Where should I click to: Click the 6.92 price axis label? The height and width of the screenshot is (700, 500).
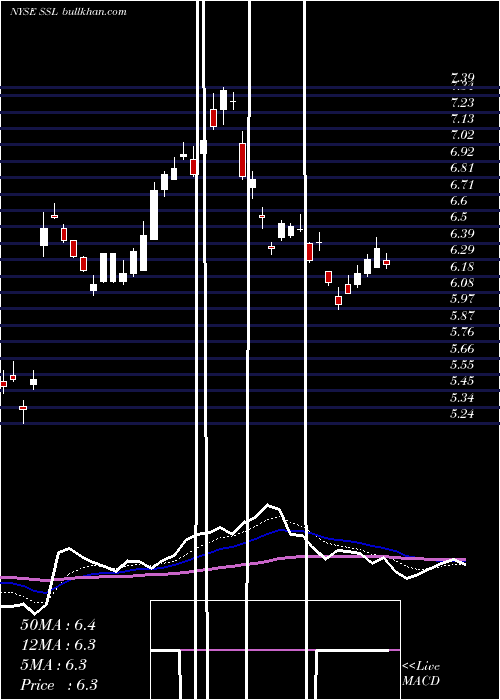[x=462, y=152]
